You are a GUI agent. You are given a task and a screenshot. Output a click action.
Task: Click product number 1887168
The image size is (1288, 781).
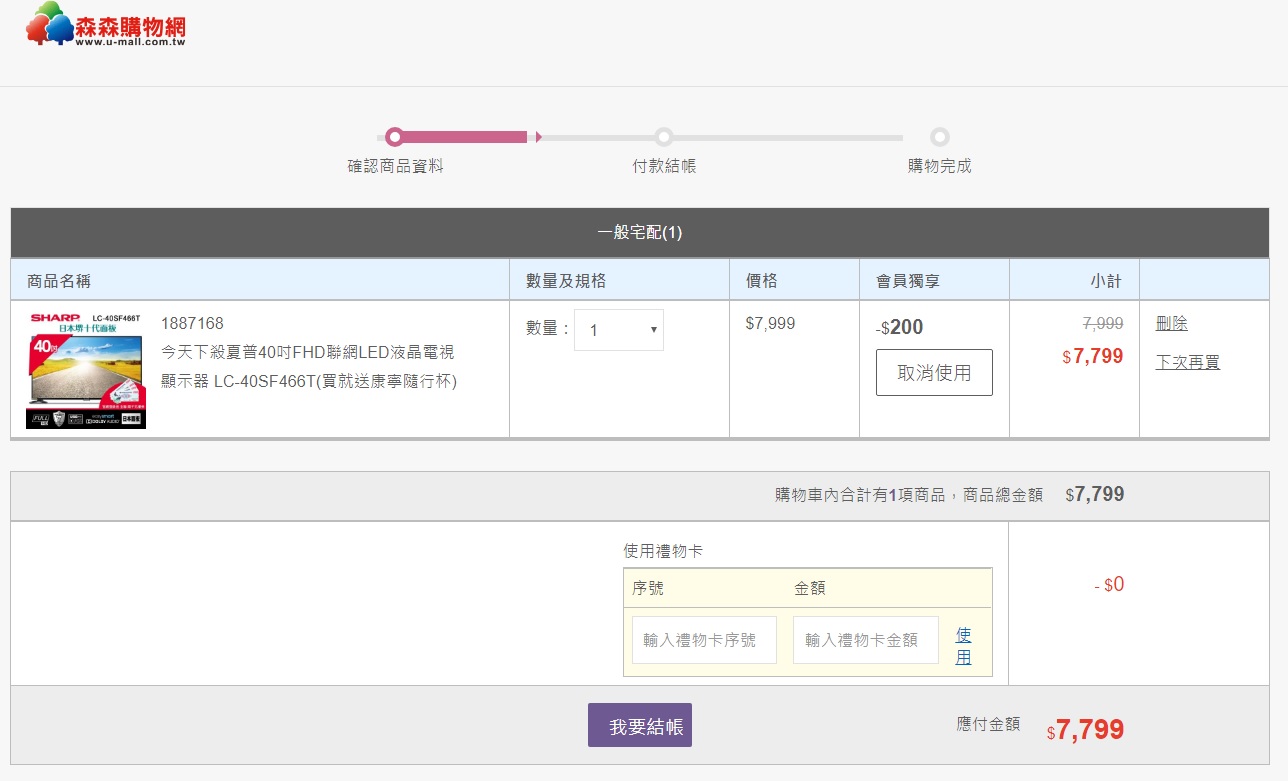[x=192, y=323]
